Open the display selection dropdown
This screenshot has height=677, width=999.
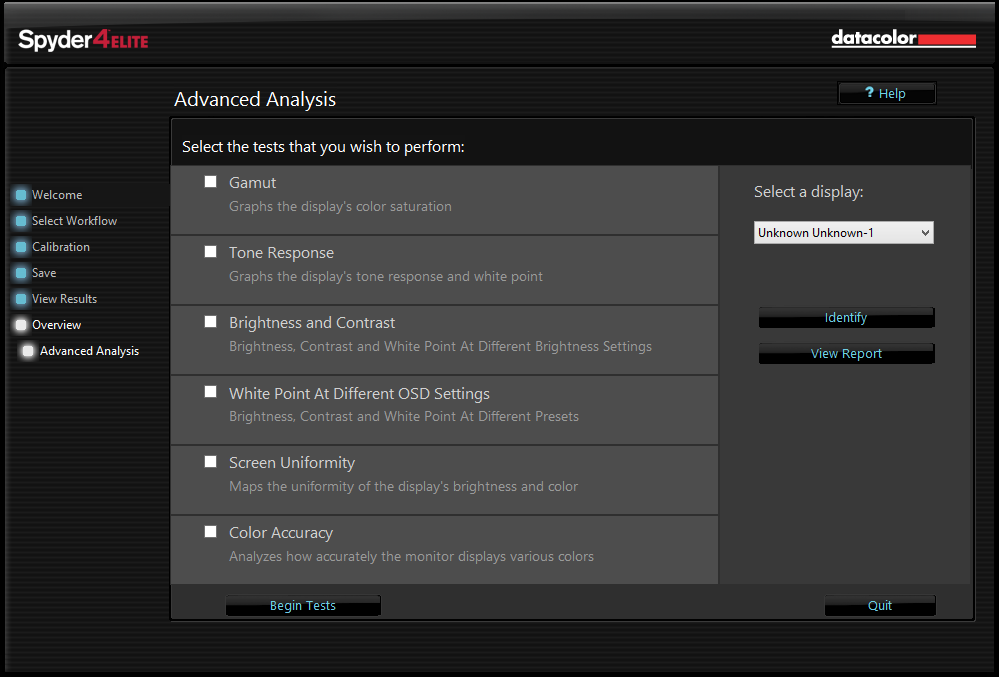843,232
